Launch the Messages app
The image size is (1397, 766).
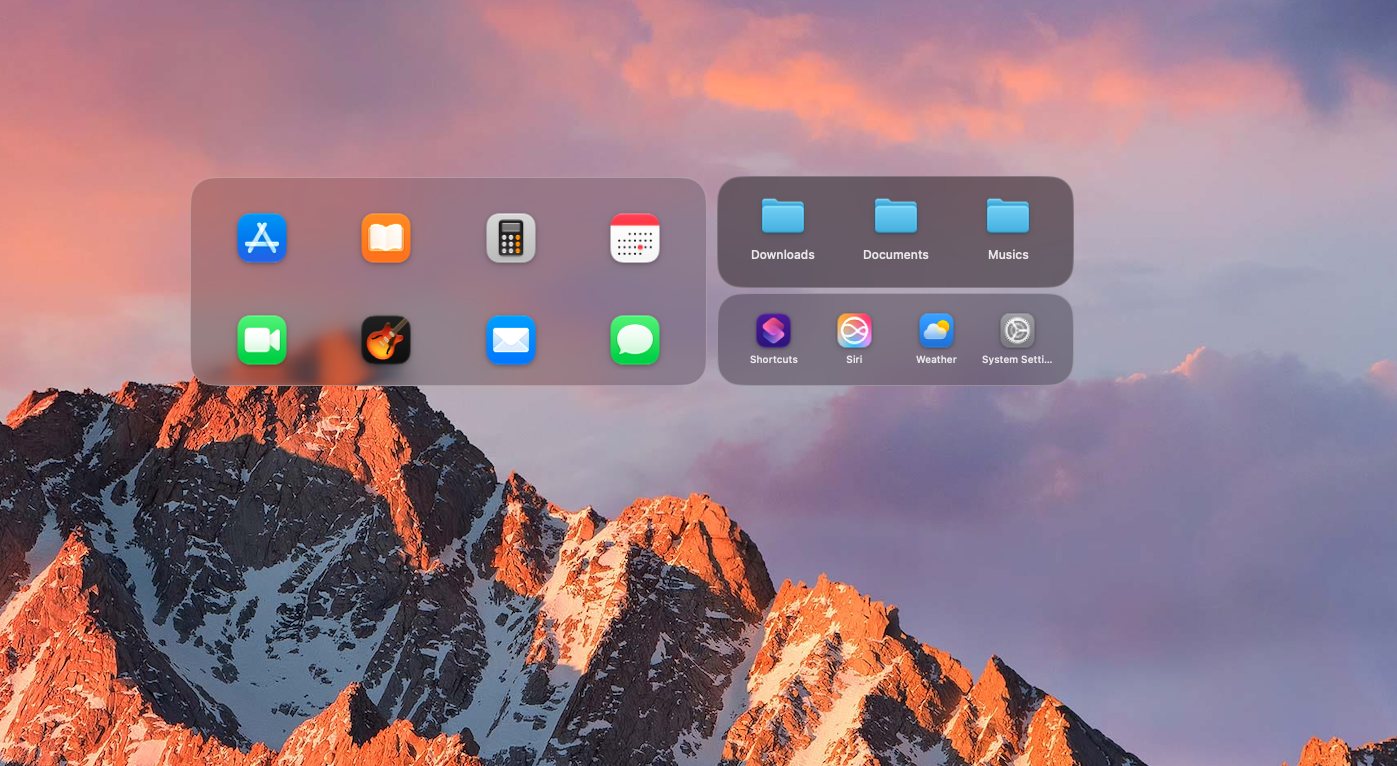(635, 340)
